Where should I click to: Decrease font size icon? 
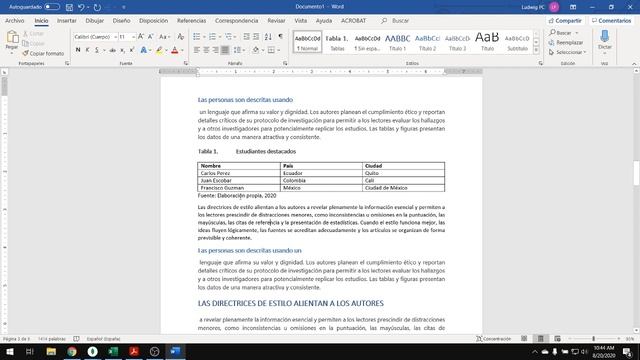point(151,37)
